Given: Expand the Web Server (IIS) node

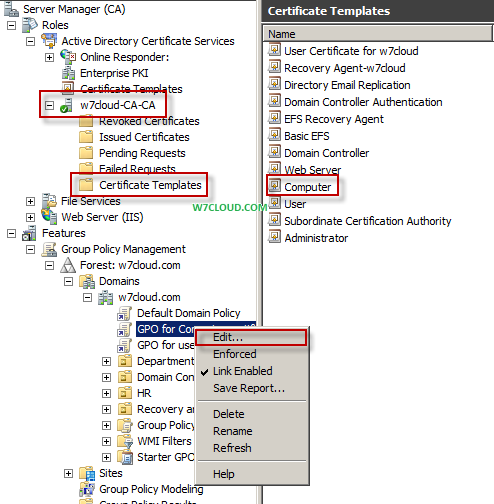Looking at the screenshot, I should click(x=30, y=217).
